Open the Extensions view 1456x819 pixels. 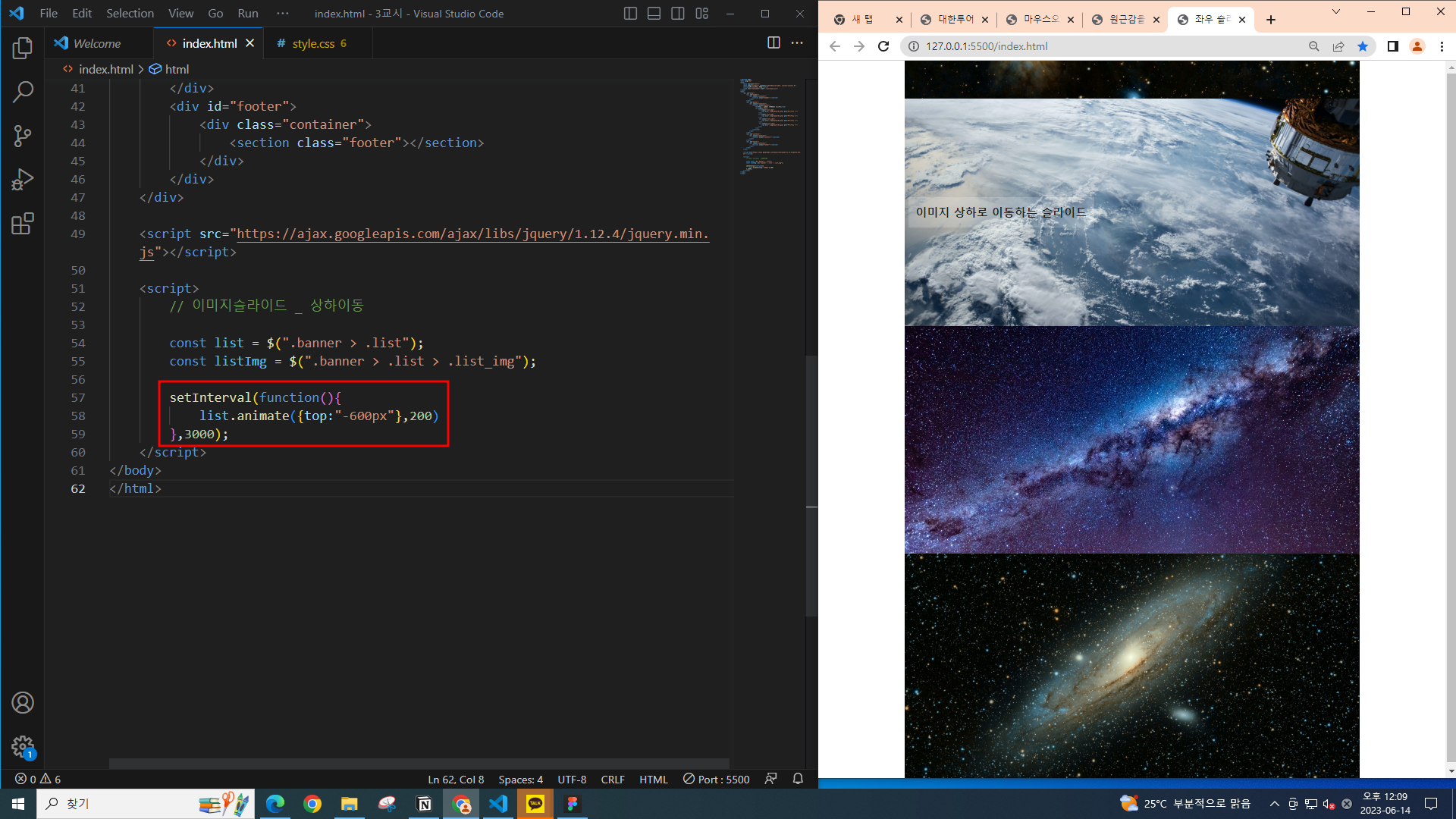tap(23, 224)
